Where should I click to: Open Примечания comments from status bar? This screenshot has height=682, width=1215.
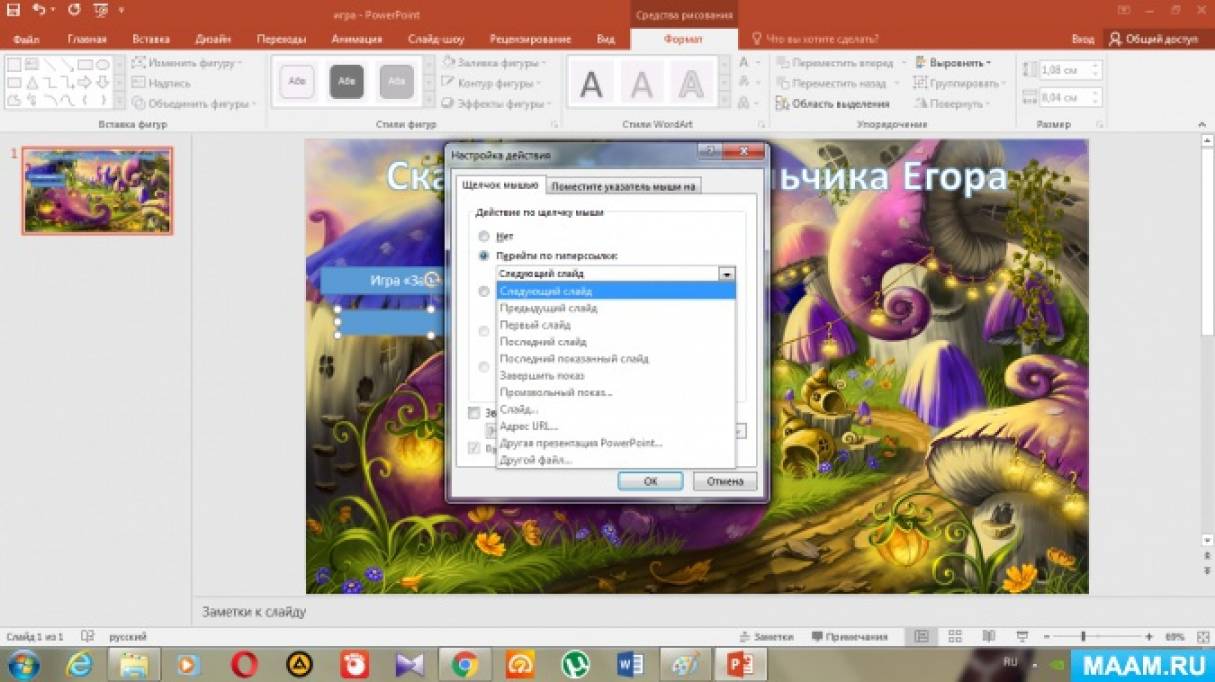(850, 637)
